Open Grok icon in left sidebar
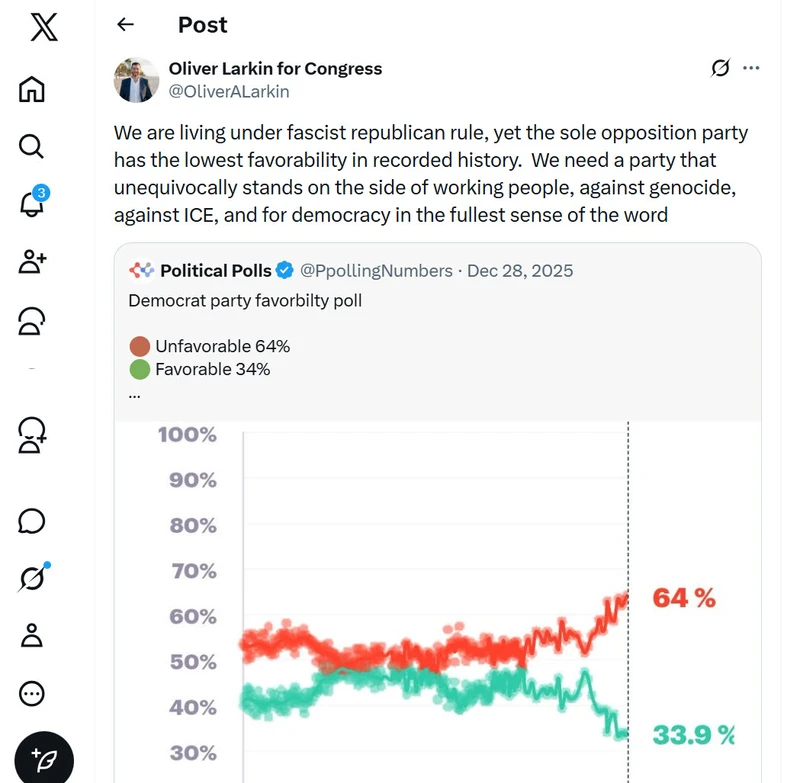The image size is (800, 783). coord(33,577)
